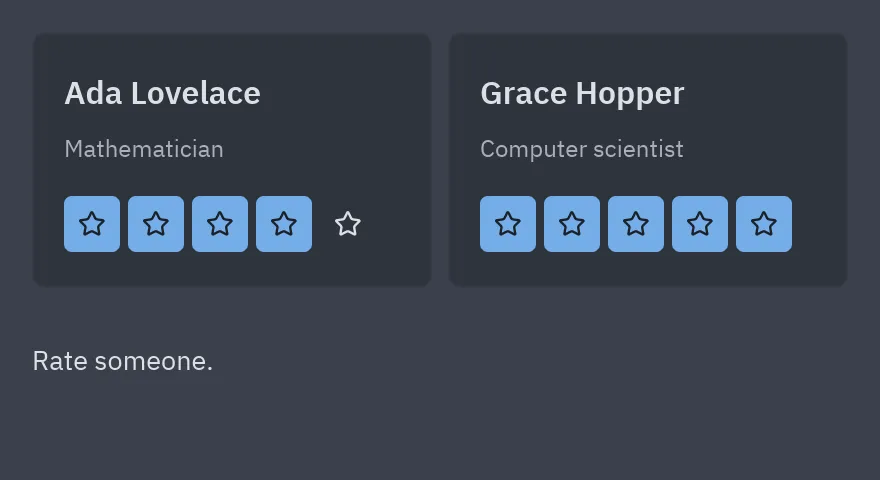Image resolution: width=880 pixels, height=480 pixels.
Task: Choose Grace Hopper's fourth star
Action: pyautogui.click(x=700, y=224)
